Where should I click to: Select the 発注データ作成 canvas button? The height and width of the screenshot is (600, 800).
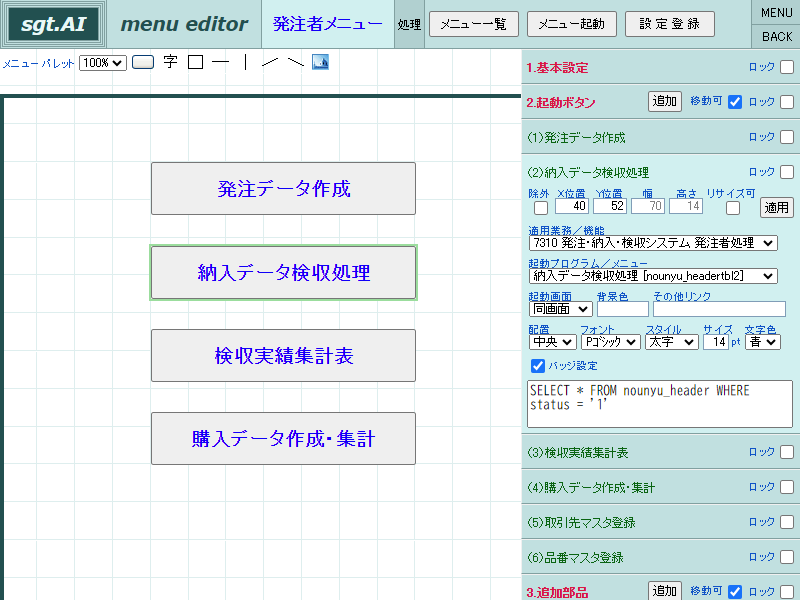[x=283, y=189]
